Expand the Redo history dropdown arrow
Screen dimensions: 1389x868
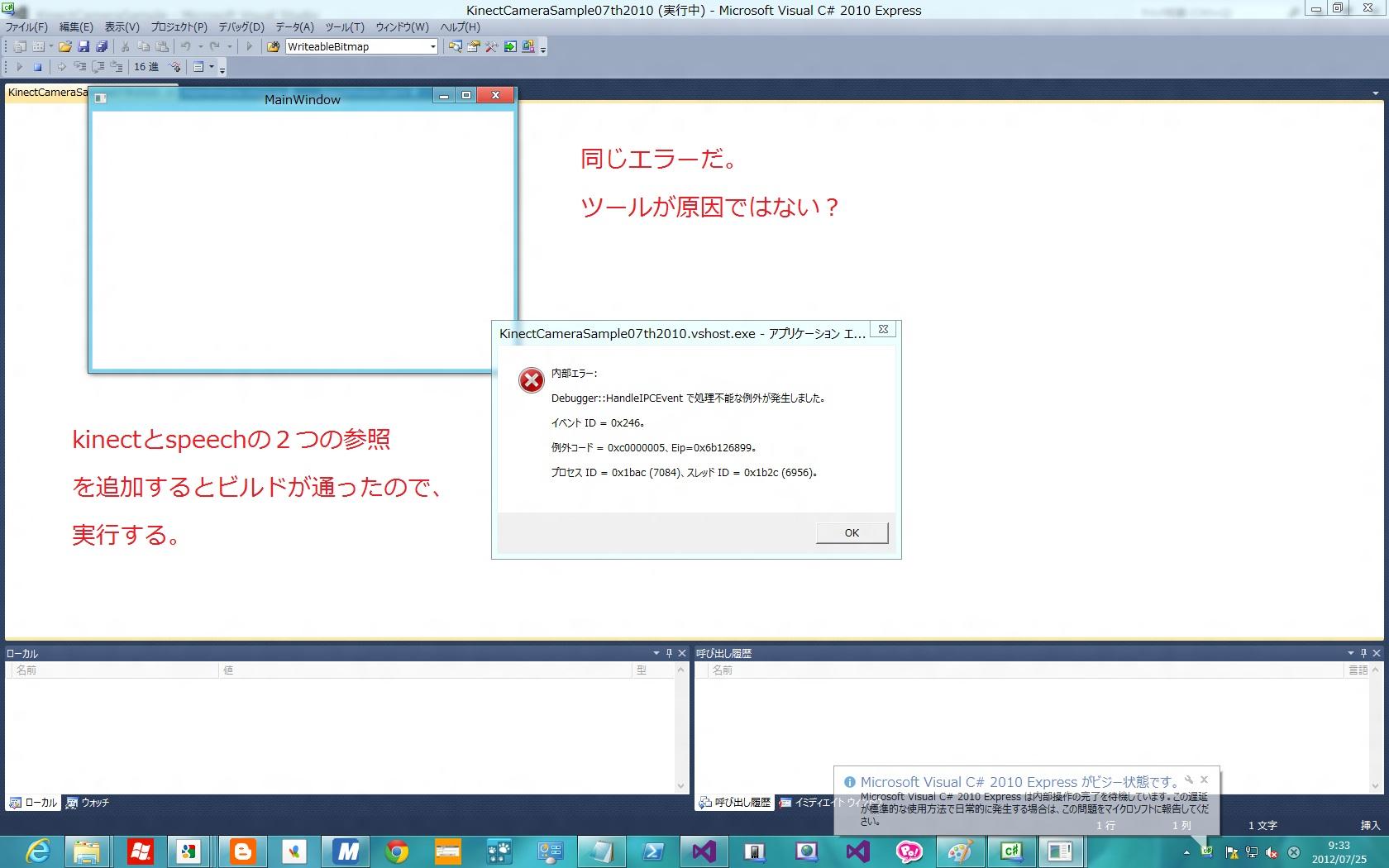click(x=229, y=46)
